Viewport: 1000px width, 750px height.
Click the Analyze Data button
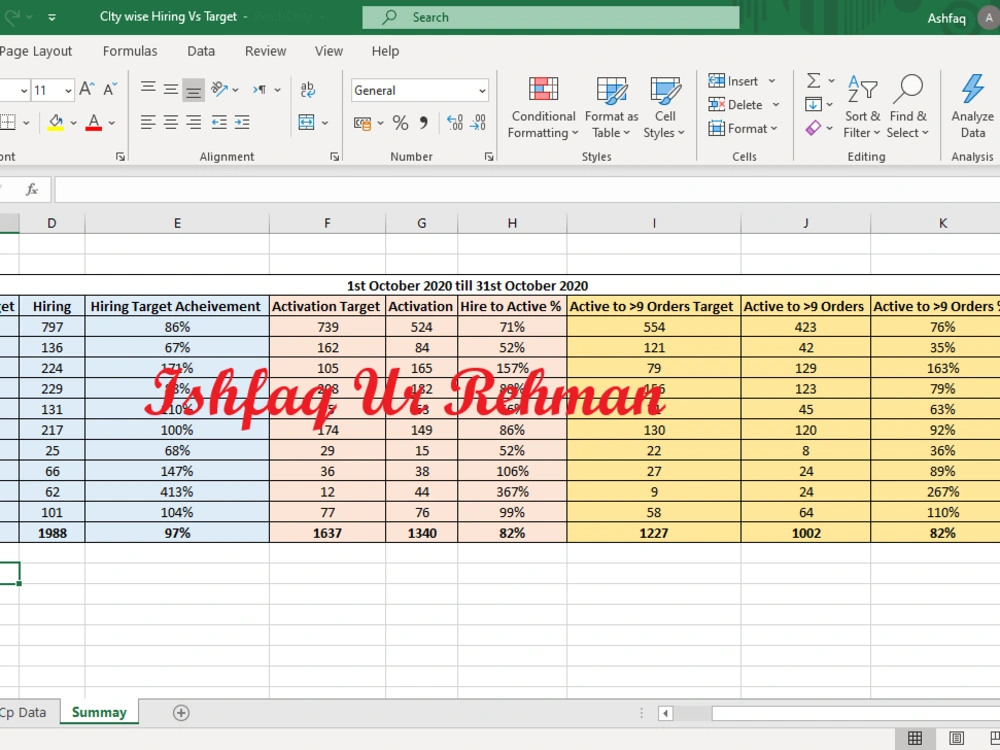pos(973,105)
